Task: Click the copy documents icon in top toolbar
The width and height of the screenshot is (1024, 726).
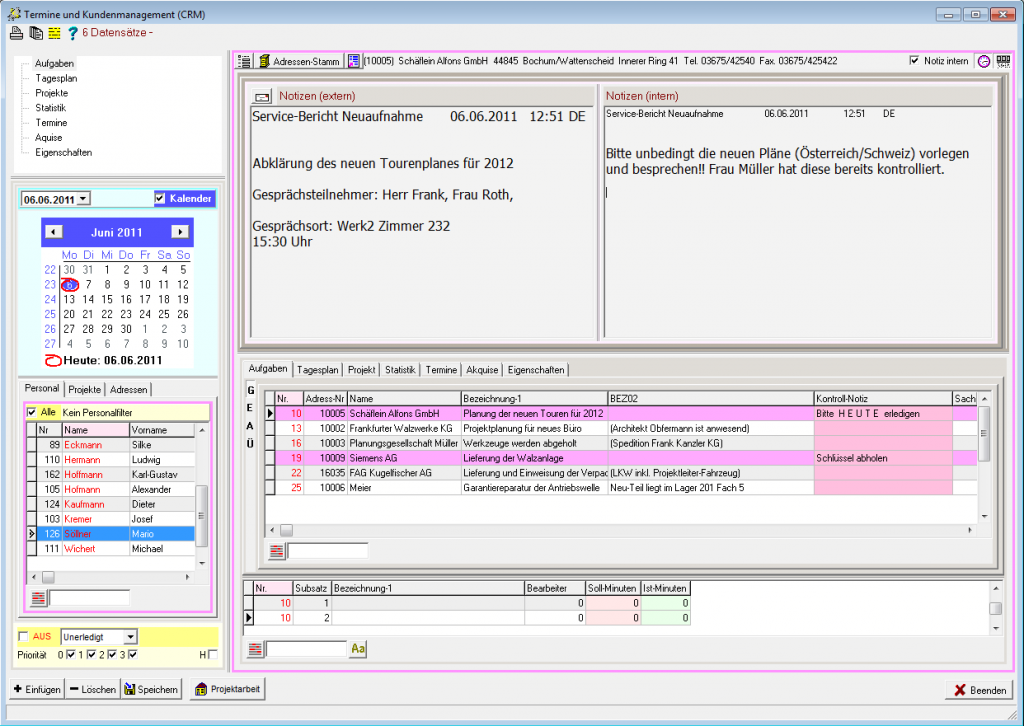Action: point(36,33)
